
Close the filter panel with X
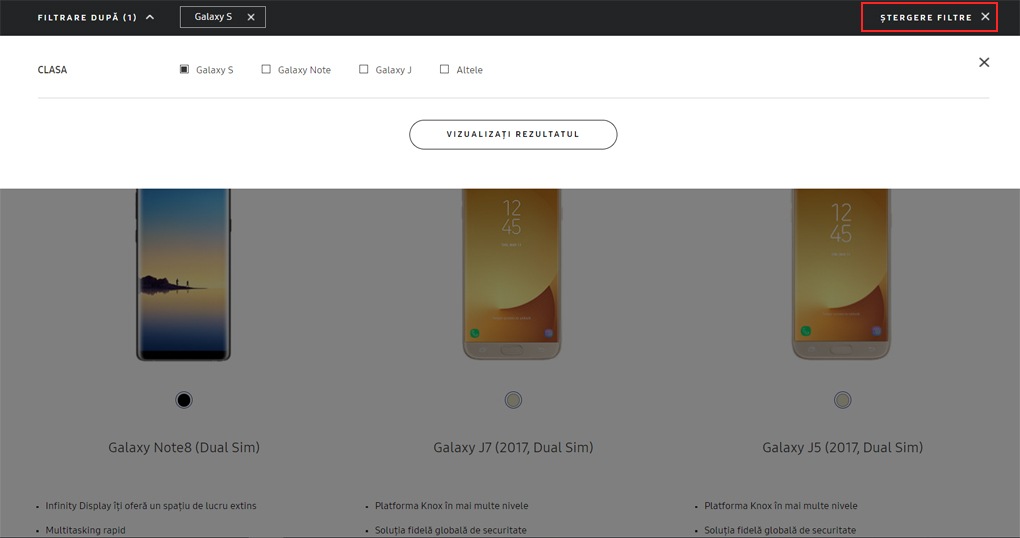click(984, 62)
